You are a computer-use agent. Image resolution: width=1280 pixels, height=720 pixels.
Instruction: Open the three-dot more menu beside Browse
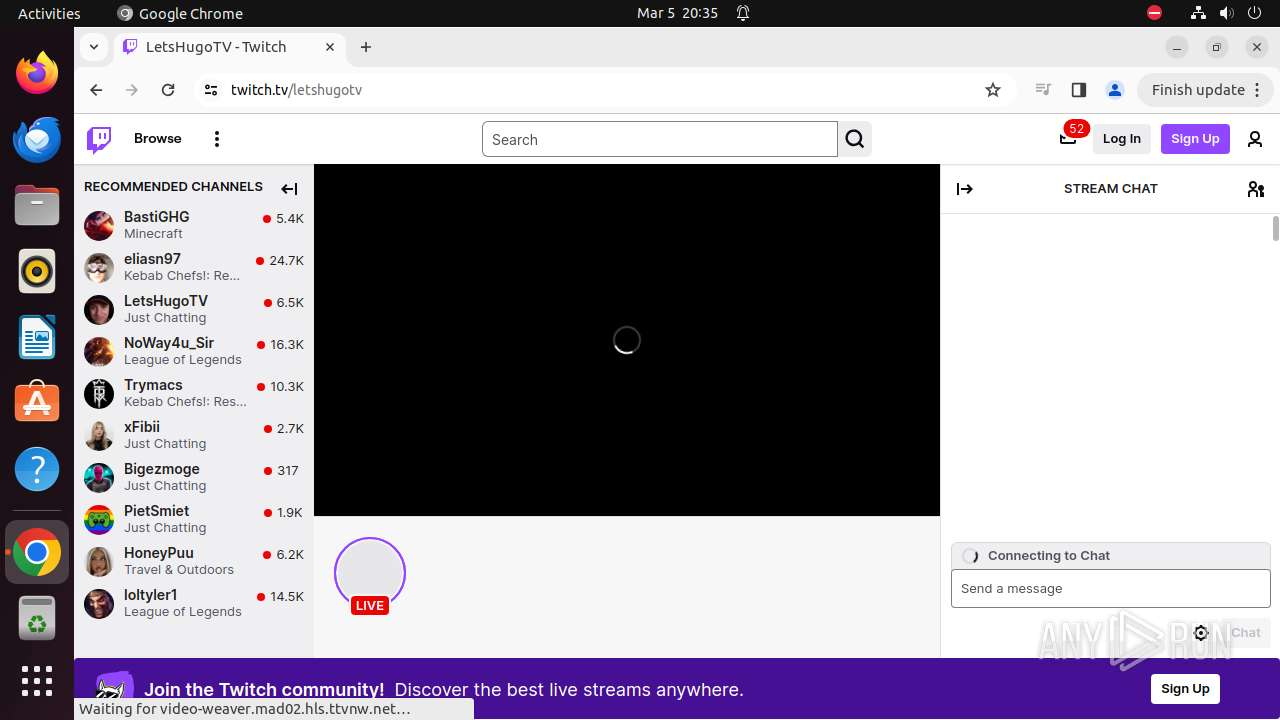[x=217, y=139]
